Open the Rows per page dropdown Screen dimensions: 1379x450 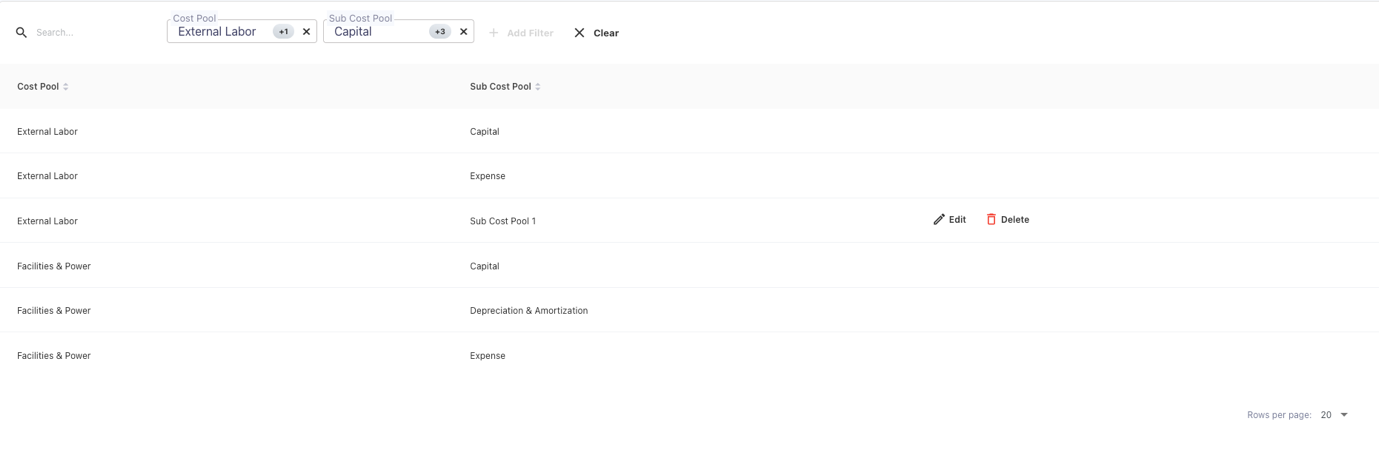click(x=1335, y=415)
